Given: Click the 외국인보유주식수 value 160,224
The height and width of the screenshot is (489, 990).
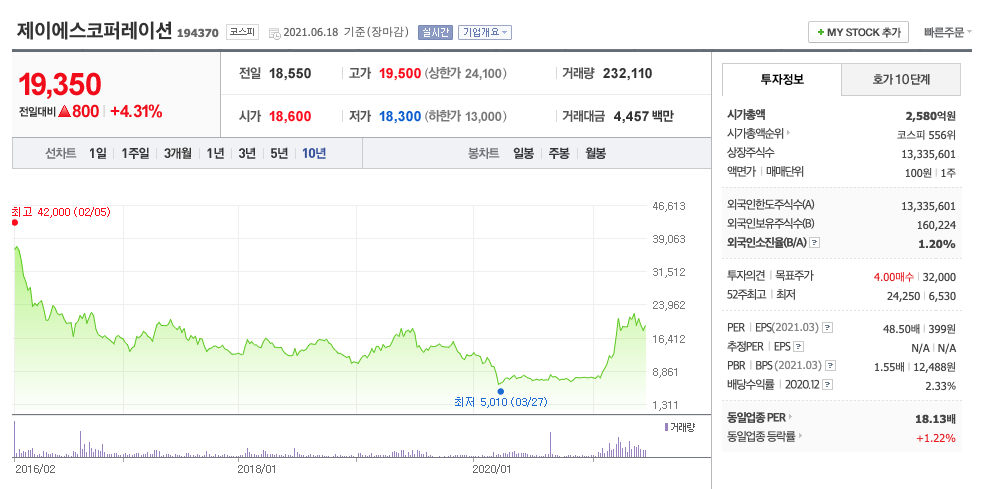Looking at the screenshot, I should 936,225.
